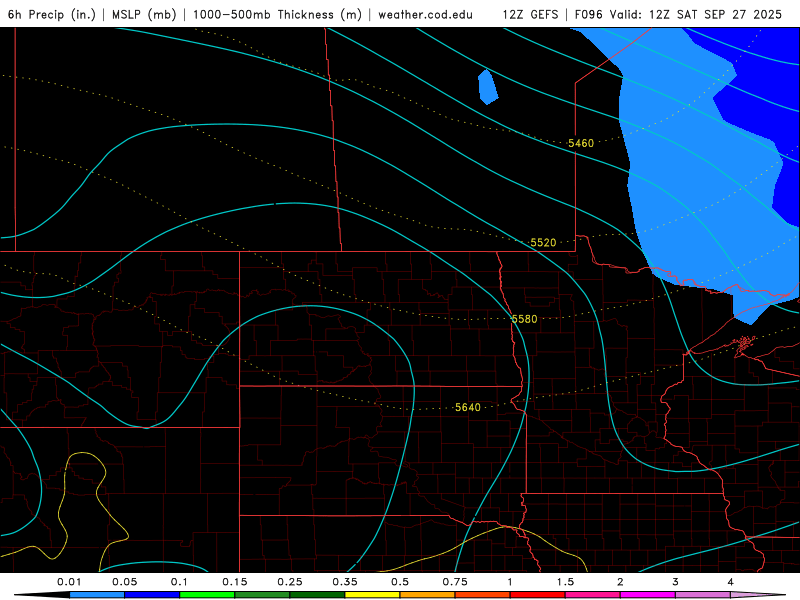Click the orange-red 0.75–1 legend swatch
The image size is (800, 600).
pyautogui.click(x=483, y=595)
